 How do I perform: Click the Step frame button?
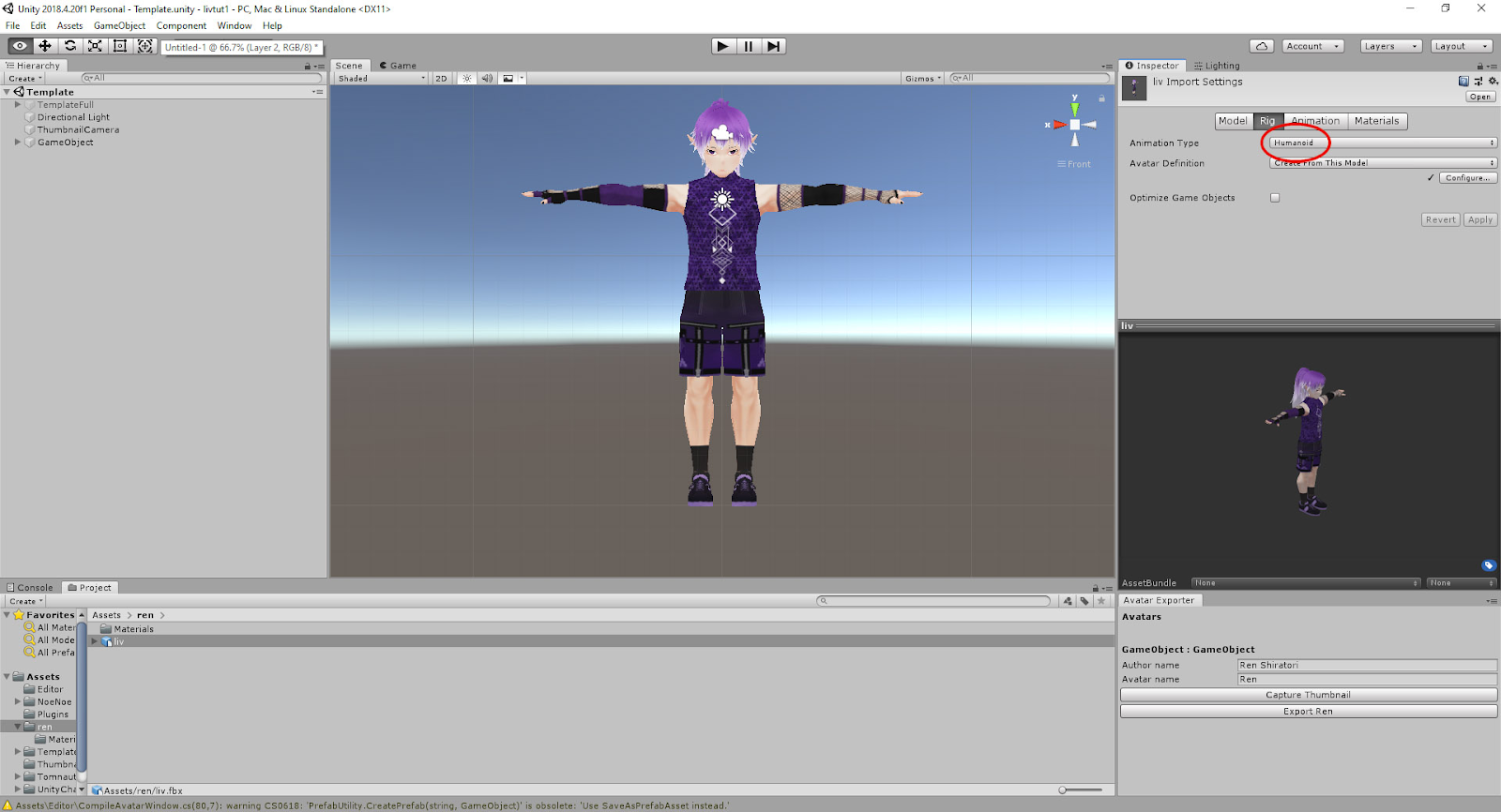pyautogui.click(x=773, y=46)
